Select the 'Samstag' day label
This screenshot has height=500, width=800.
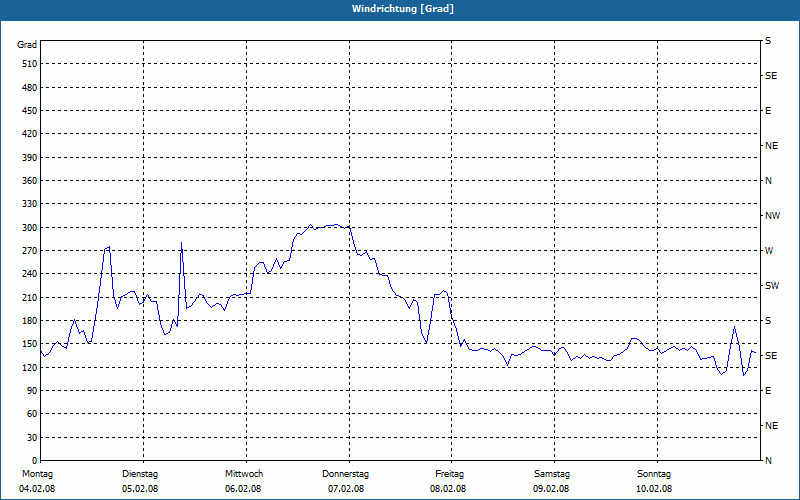click(x=552, y=474)
